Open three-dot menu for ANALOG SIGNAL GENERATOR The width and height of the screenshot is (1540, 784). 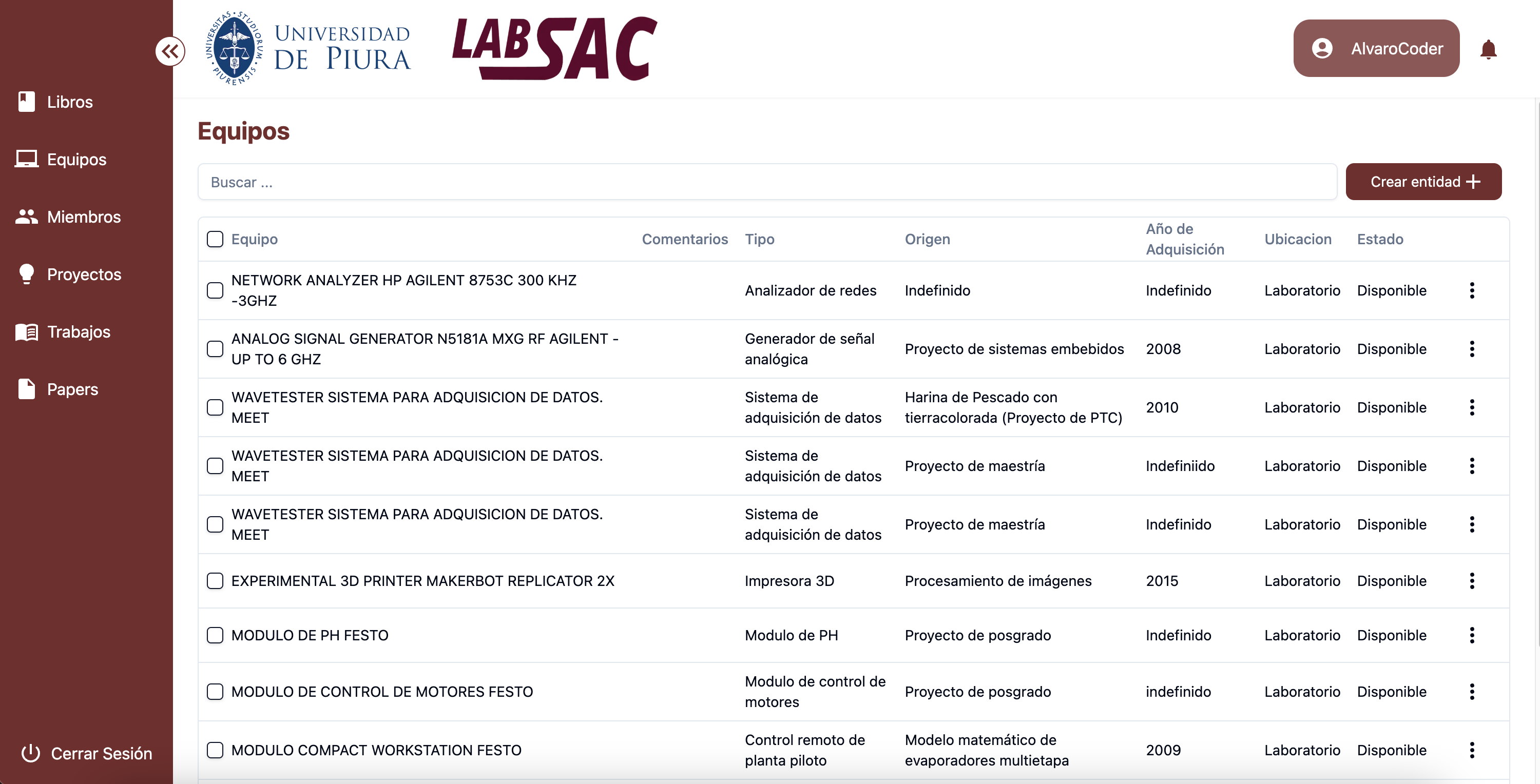click(x=1471, y=349)
